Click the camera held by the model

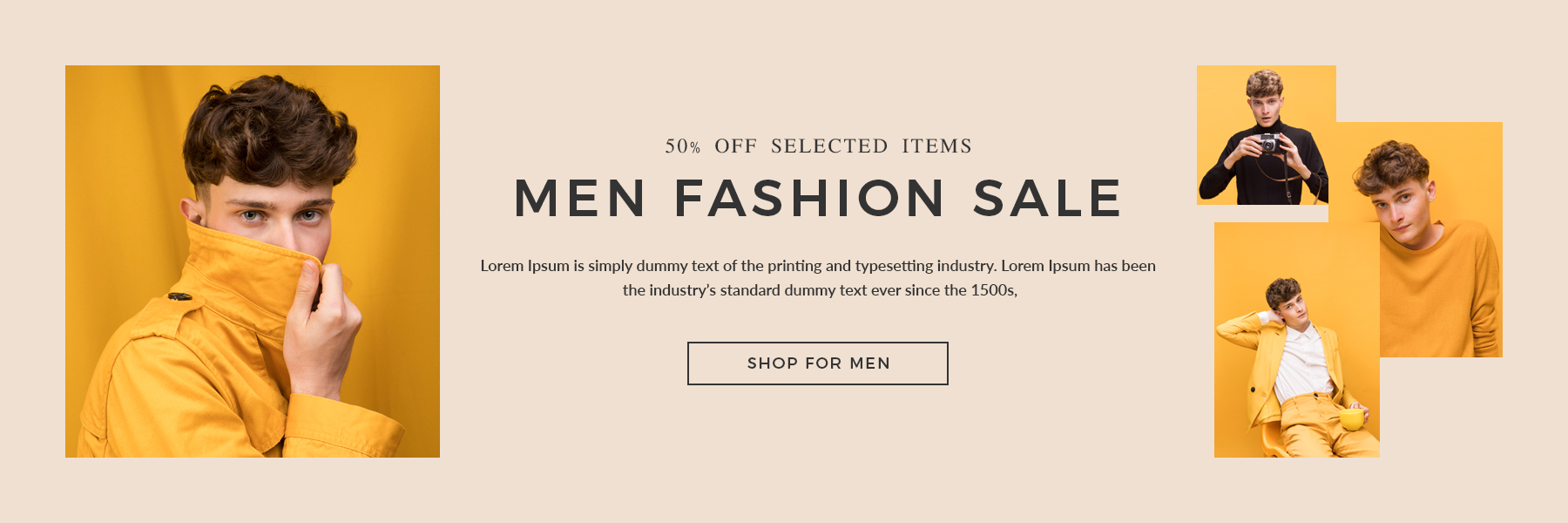point(1269,143)
